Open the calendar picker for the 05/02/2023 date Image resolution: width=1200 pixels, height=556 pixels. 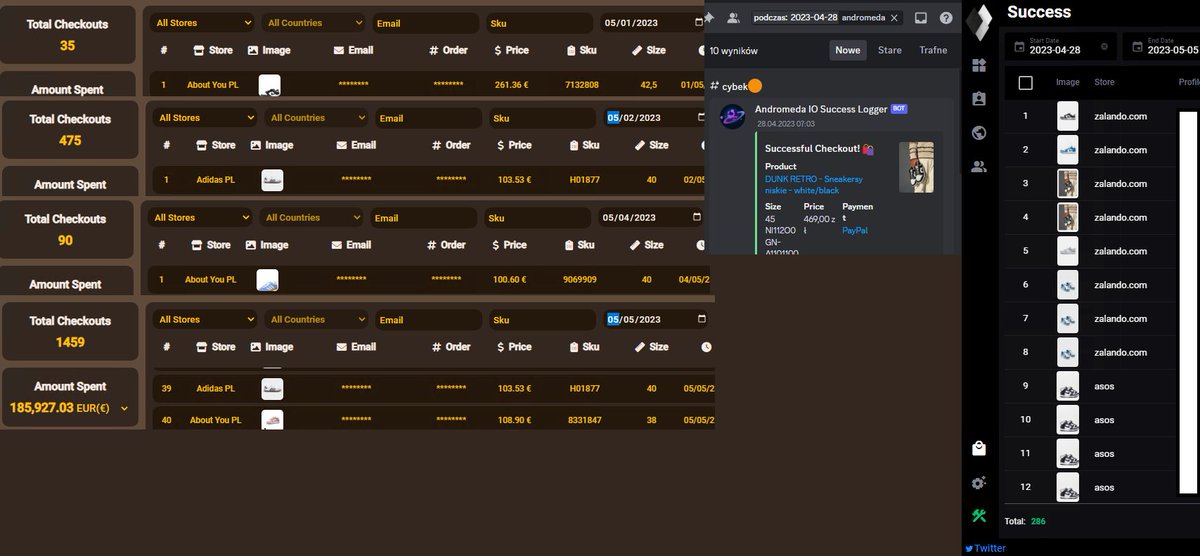tap(702, 118)
